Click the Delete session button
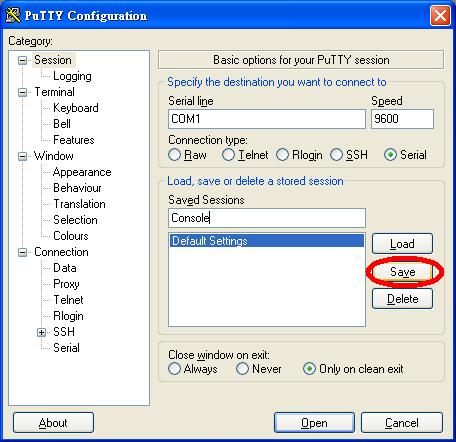Viewport: 456px width, 442px height. pyautogui.click(x=402, y=299)
